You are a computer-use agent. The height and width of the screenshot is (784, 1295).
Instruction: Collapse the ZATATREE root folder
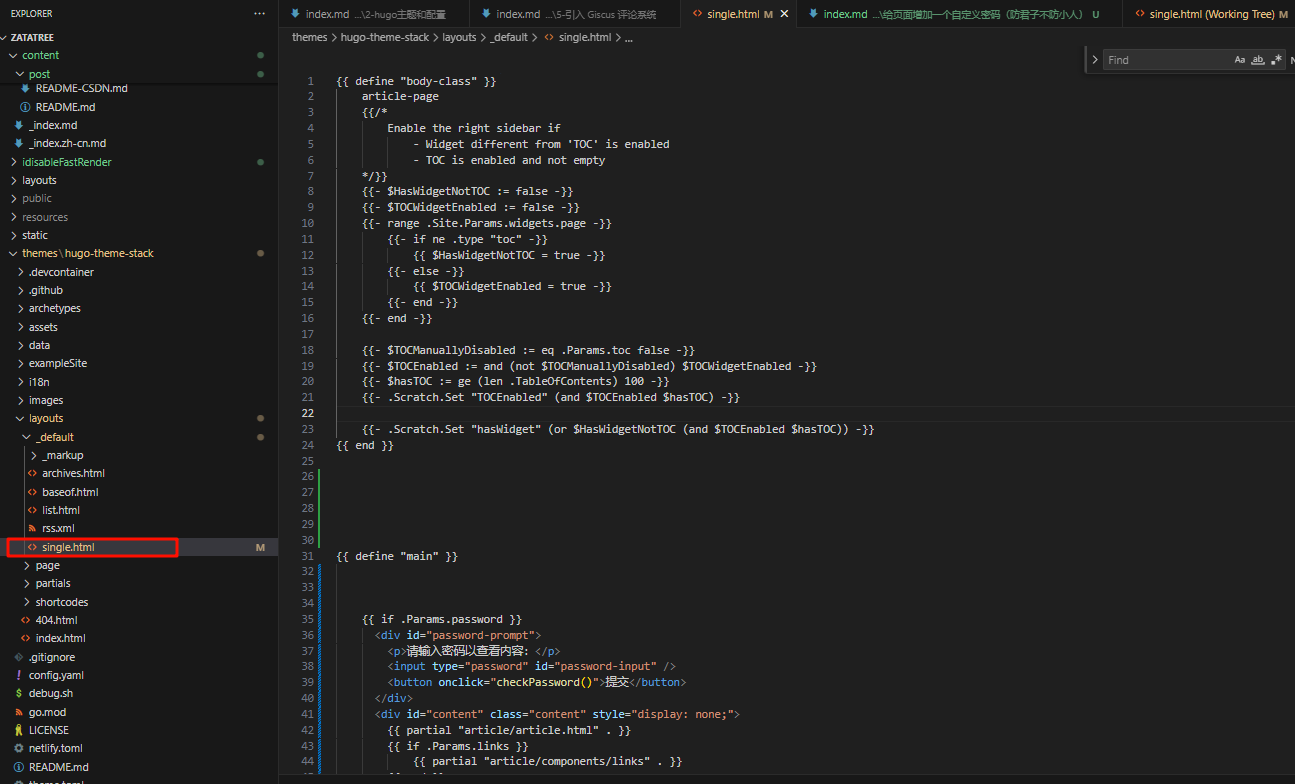(6, 37)
